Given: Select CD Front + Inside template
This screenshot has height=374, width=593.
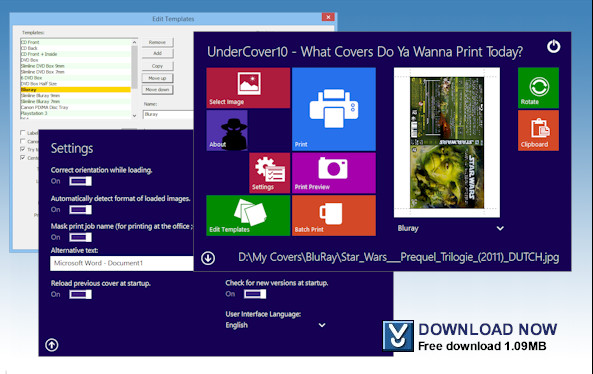Looking at the screenshot, I should click(x=76, y=54).
